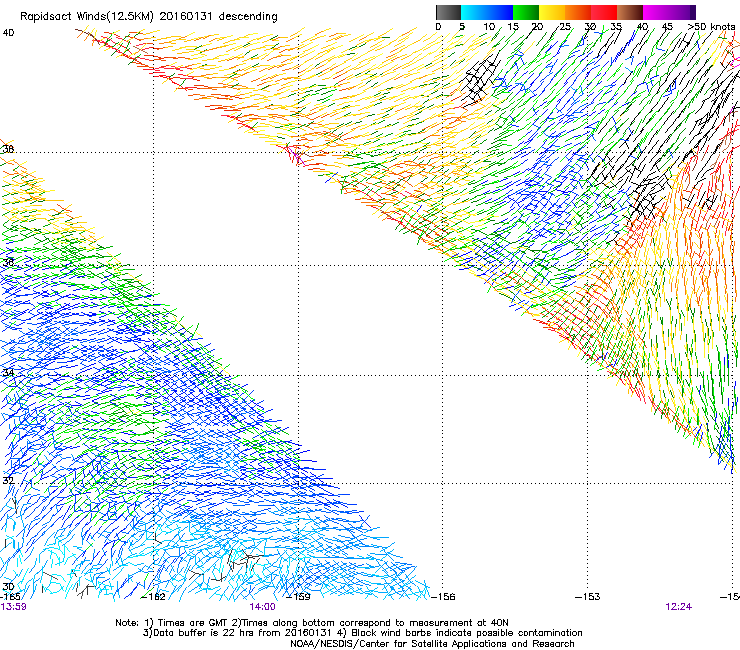The height and width of the screenshot is (650, 740).
Task: Click the magenta 40-45 knots legend swatch
Action: tap(656, 12)
